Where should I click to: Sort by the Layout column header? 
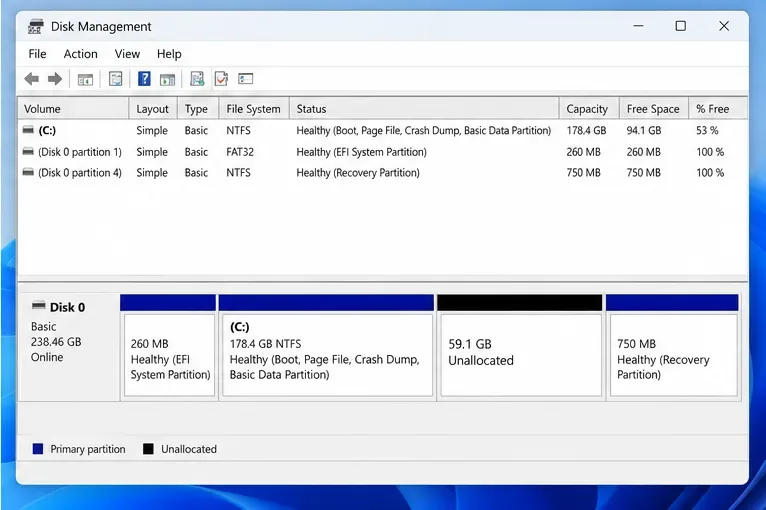[x=153, y=108]
